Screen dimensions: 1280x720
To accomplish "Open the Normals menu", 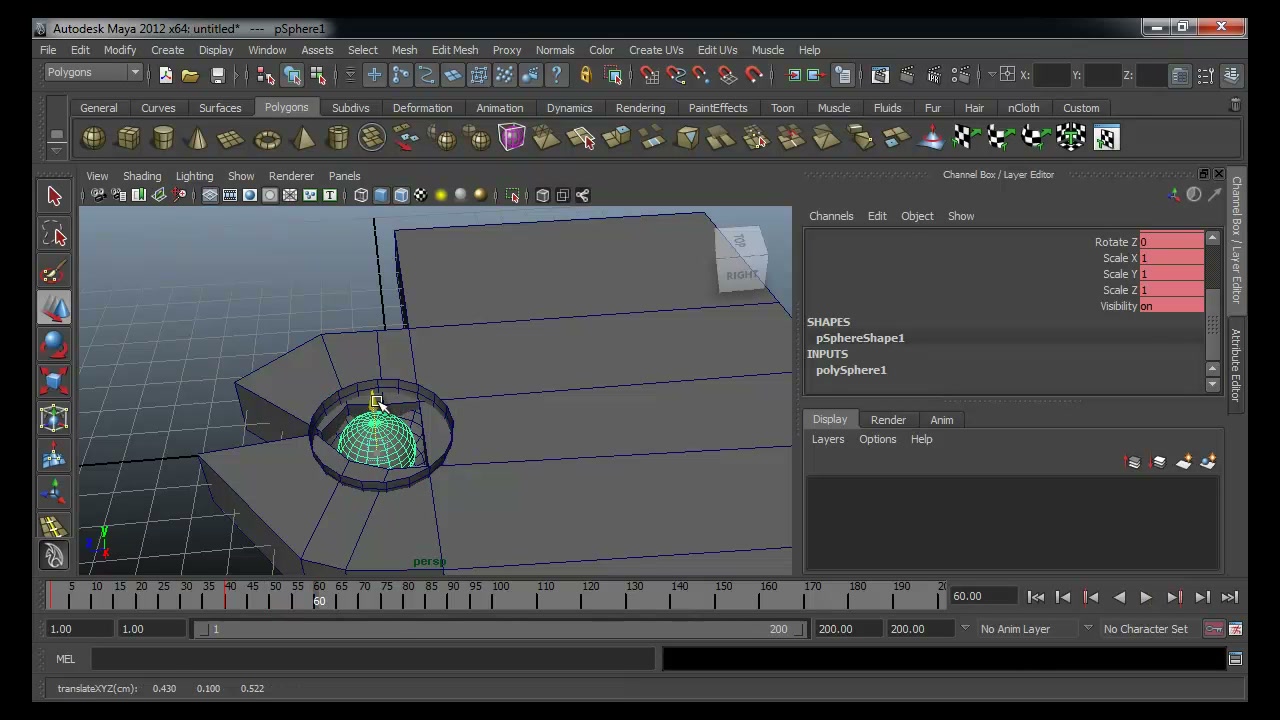I will [555, 50].
